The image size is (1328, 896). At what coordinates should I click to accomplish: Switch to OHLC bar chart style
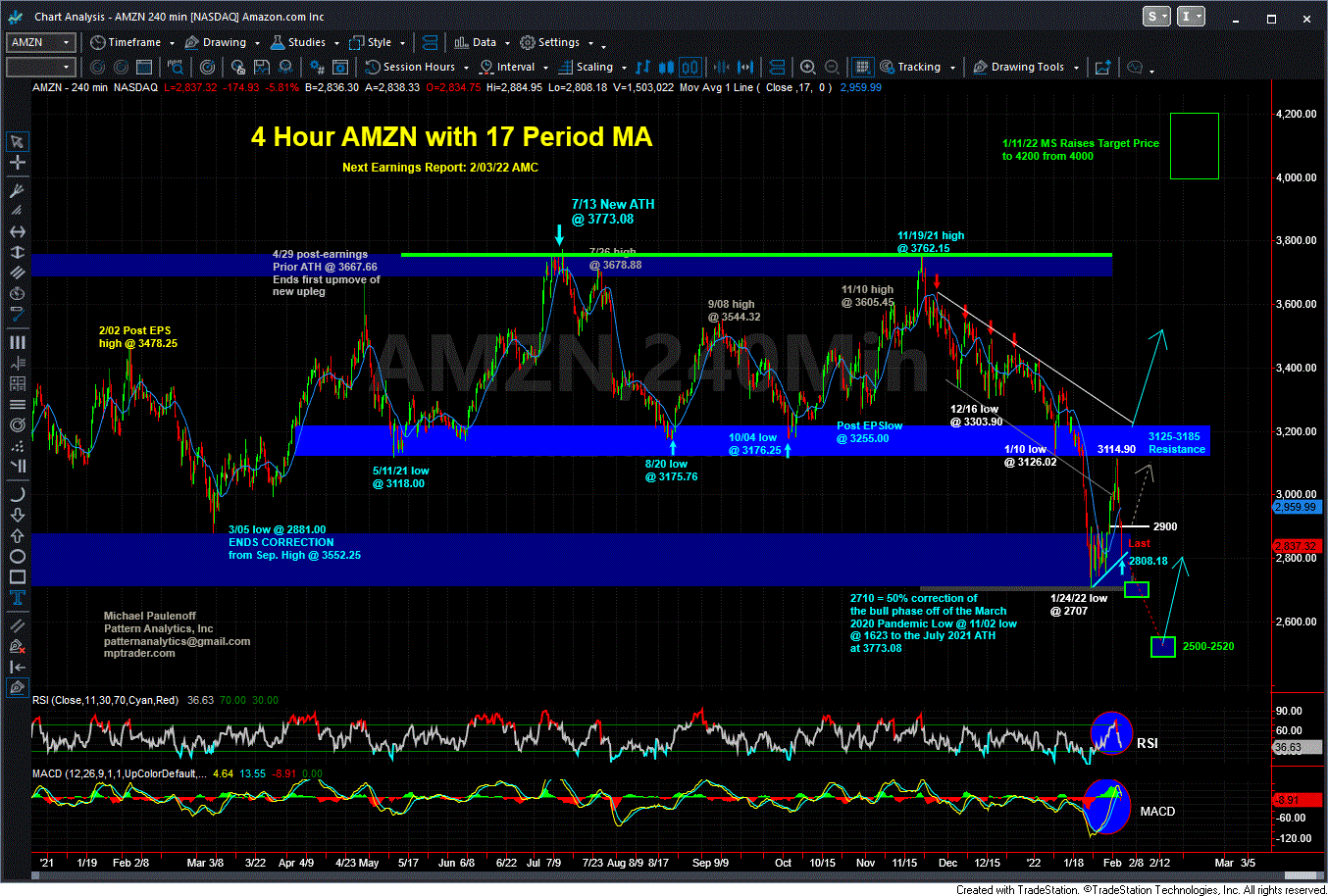(643, 67)
